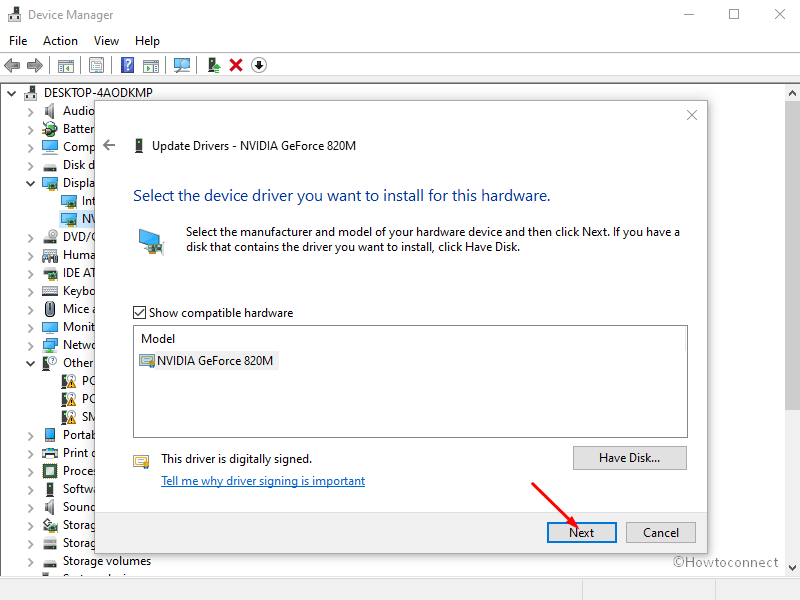Click the Device Manager vertical scrollbar thumb
This screenshot has width=800, height=600.
tap(792, 255)
